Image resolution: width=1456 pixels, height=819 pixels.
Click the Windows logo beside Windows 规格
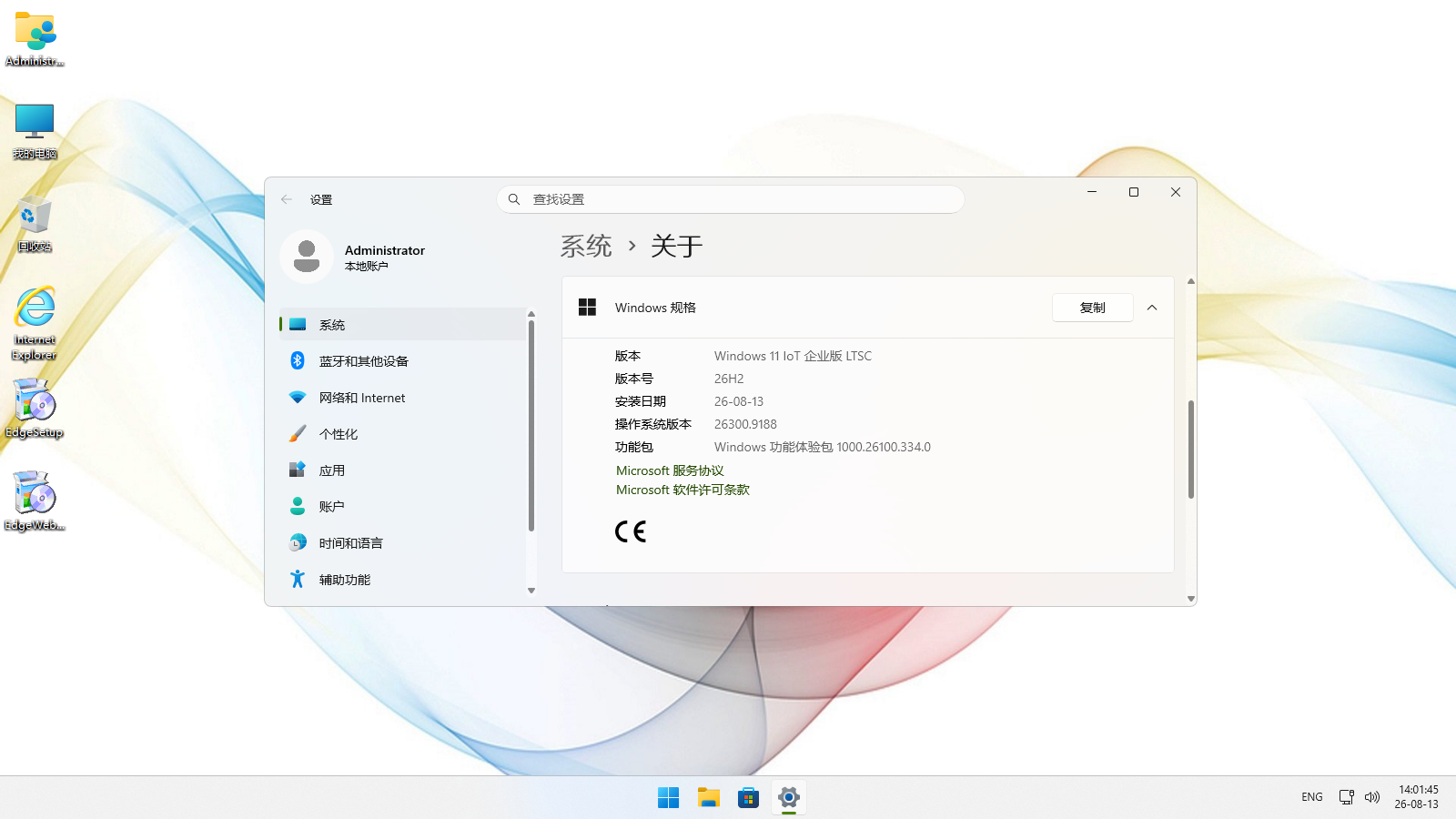click(x=588, y=308)
